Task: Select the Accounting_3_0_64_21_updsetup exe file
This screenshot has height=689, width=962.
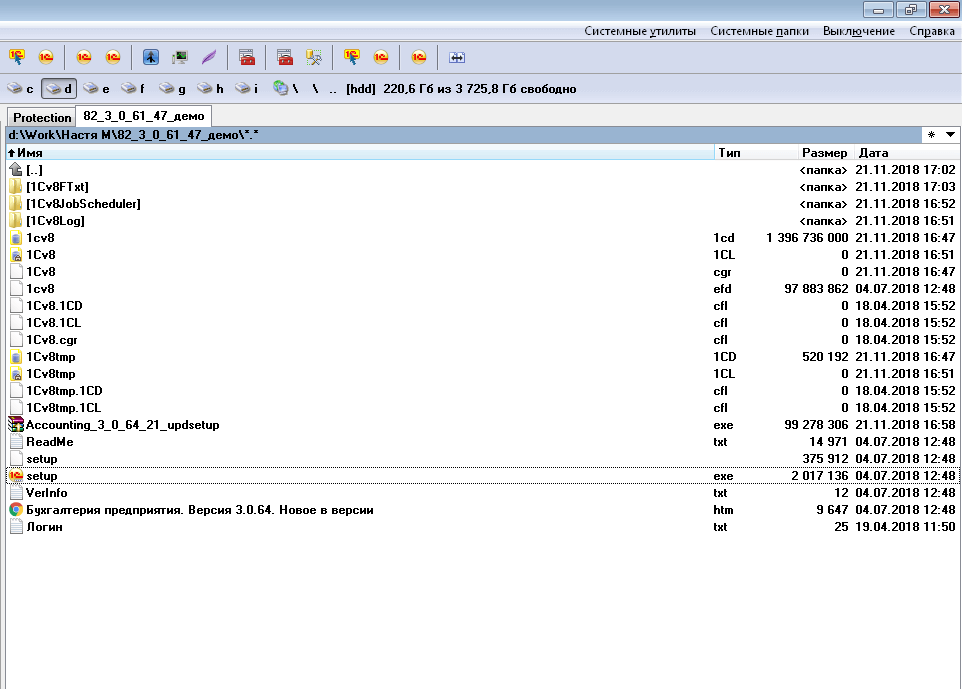Action: pos(482,425)
